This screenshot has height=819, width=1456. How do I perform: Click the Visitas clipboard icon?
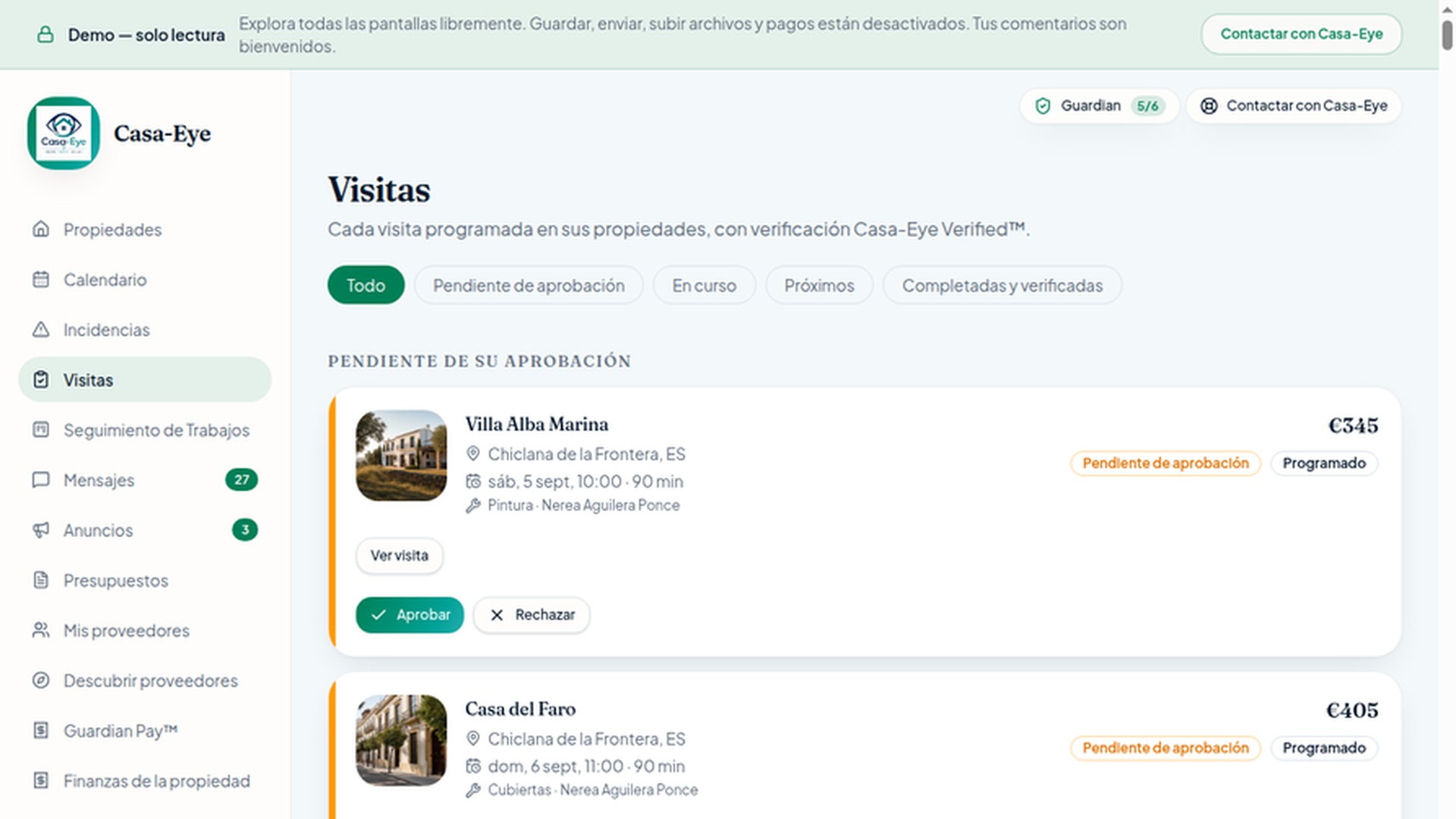pyautogui.click(x=41, y=379)
